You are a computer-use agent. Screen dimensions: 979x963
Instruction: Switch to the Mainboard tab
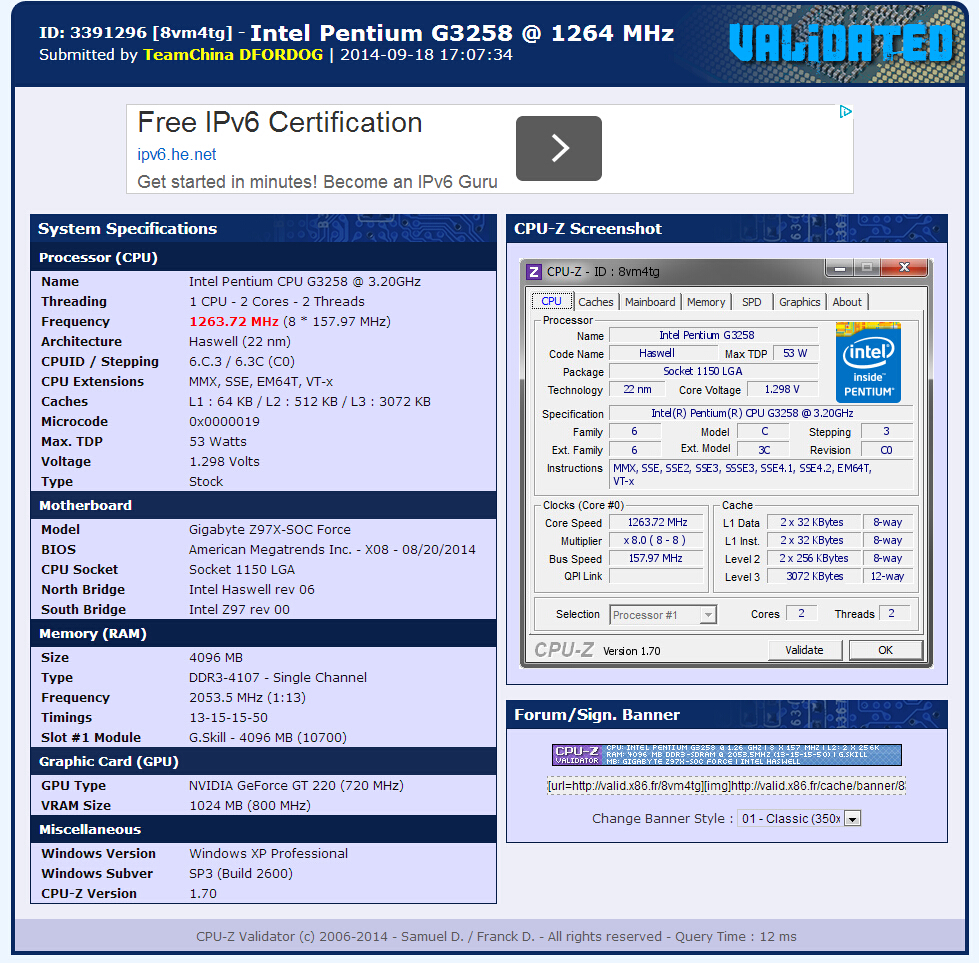coord(650,302)
